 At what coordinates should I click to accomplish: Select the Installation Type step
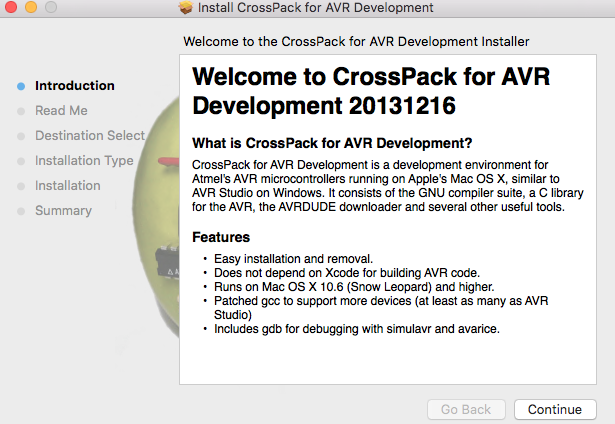[84, 161]
